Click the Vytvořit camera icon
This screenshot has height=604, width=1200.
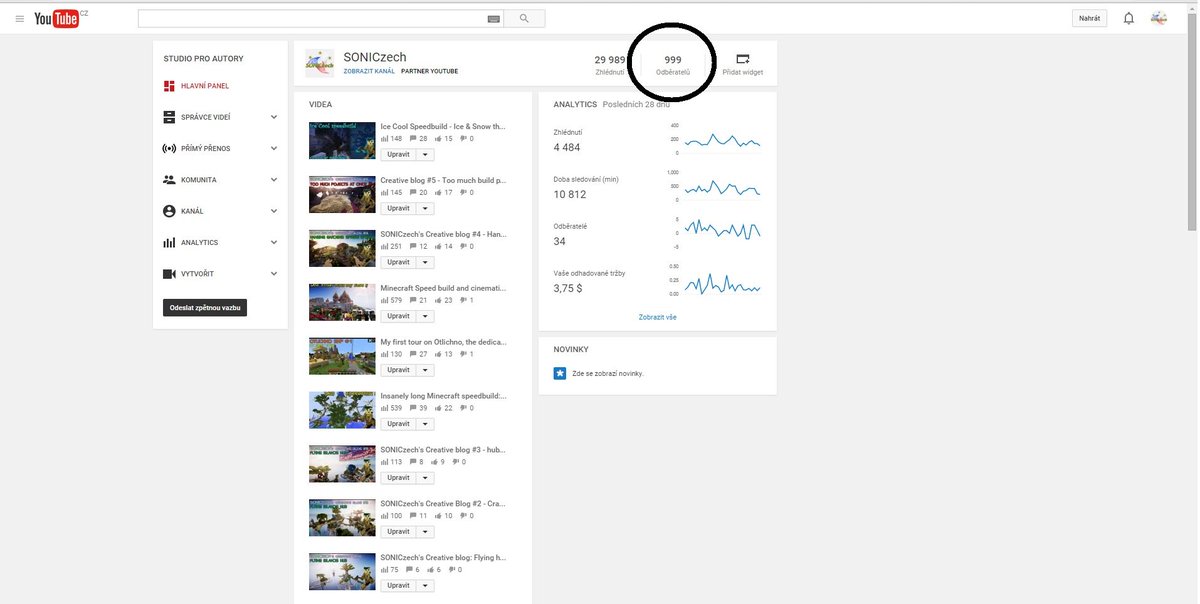click(169, 273)
